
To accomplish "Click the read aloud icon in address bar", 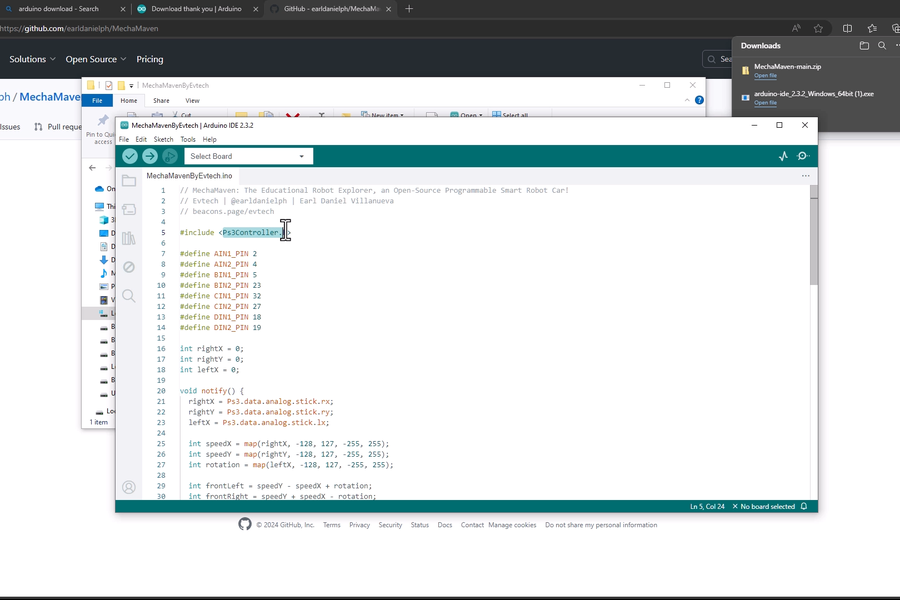I will coord(796,28).
